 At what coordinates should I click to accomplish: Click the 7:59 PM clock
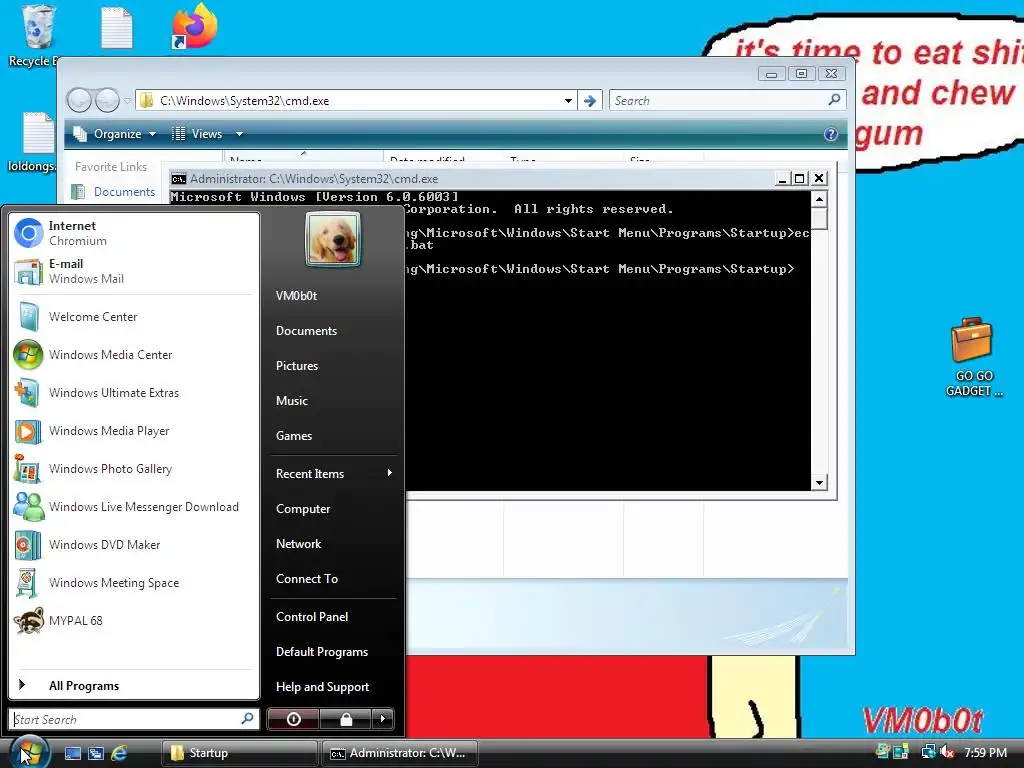point(985,752)
